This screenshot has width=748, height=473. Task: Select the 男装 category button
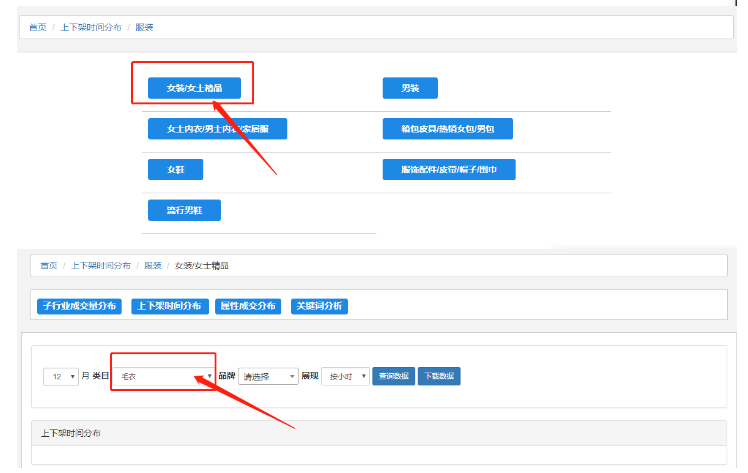tap(410, 88)
